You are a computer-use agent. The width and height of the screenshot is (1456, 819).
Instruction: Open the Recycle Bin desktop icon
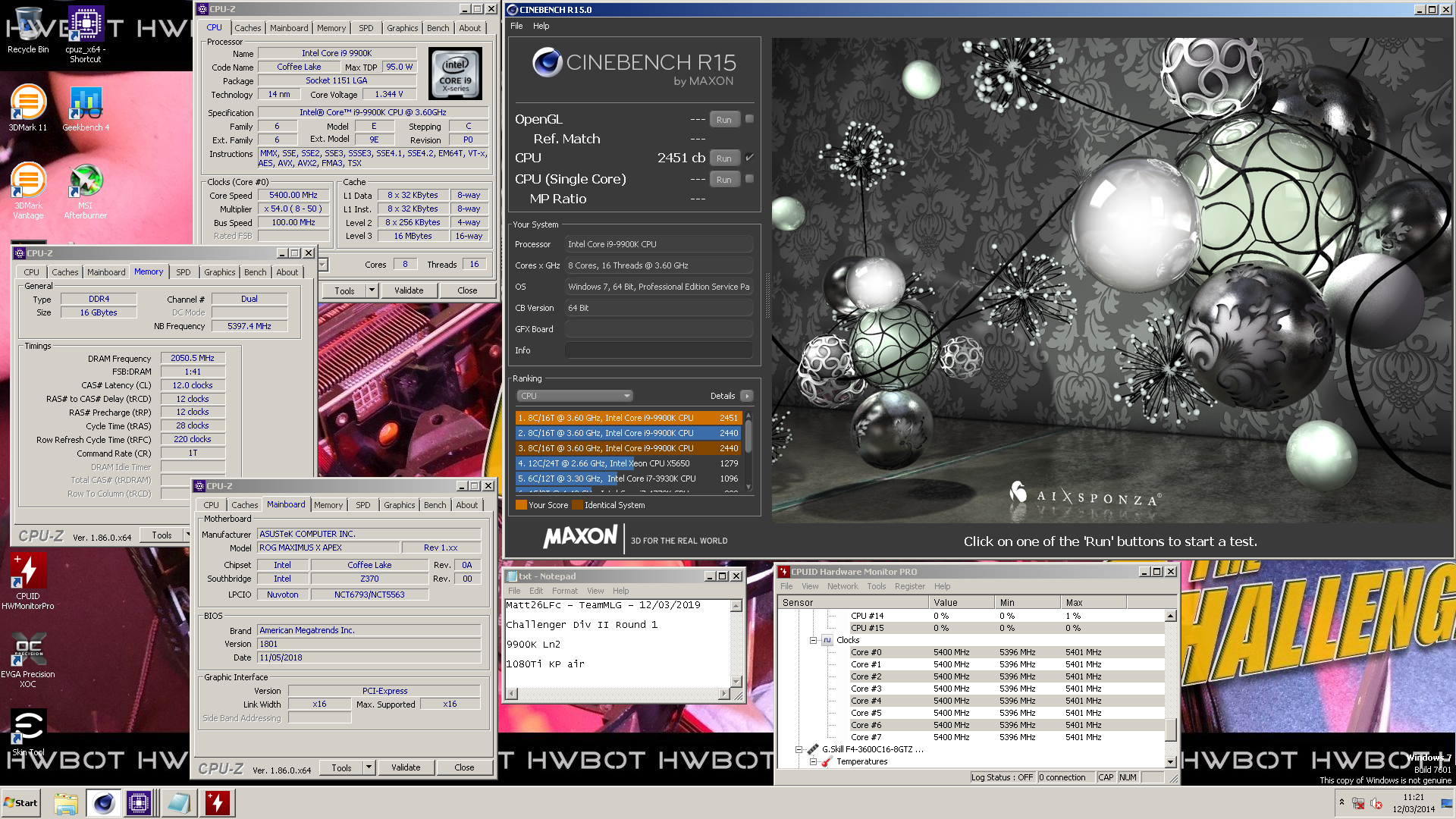pos(28,30)
